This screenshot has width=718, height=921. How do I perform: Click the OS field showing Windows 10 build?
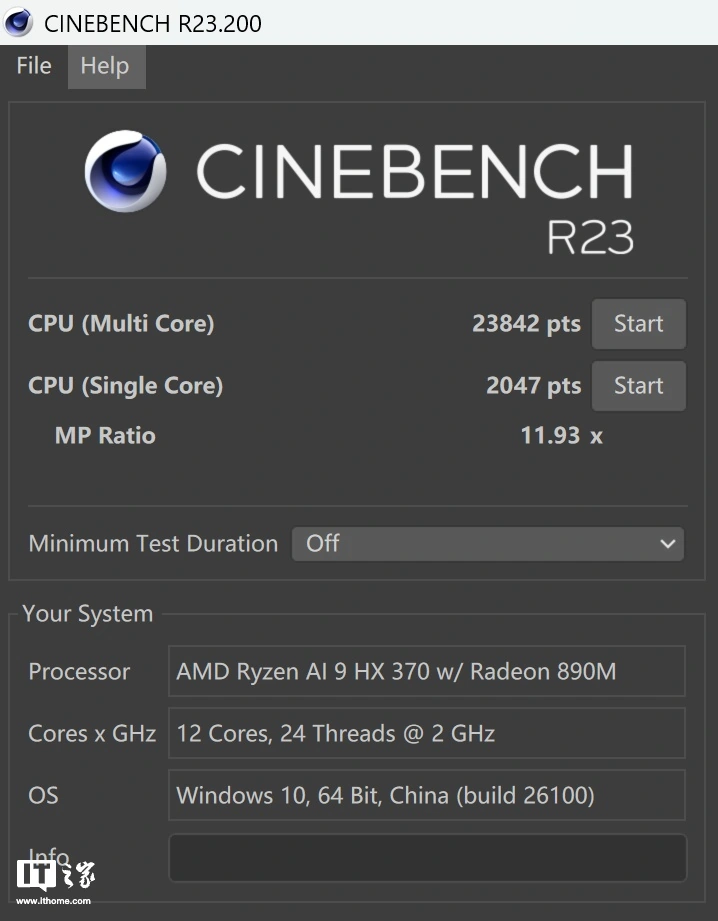426,795
